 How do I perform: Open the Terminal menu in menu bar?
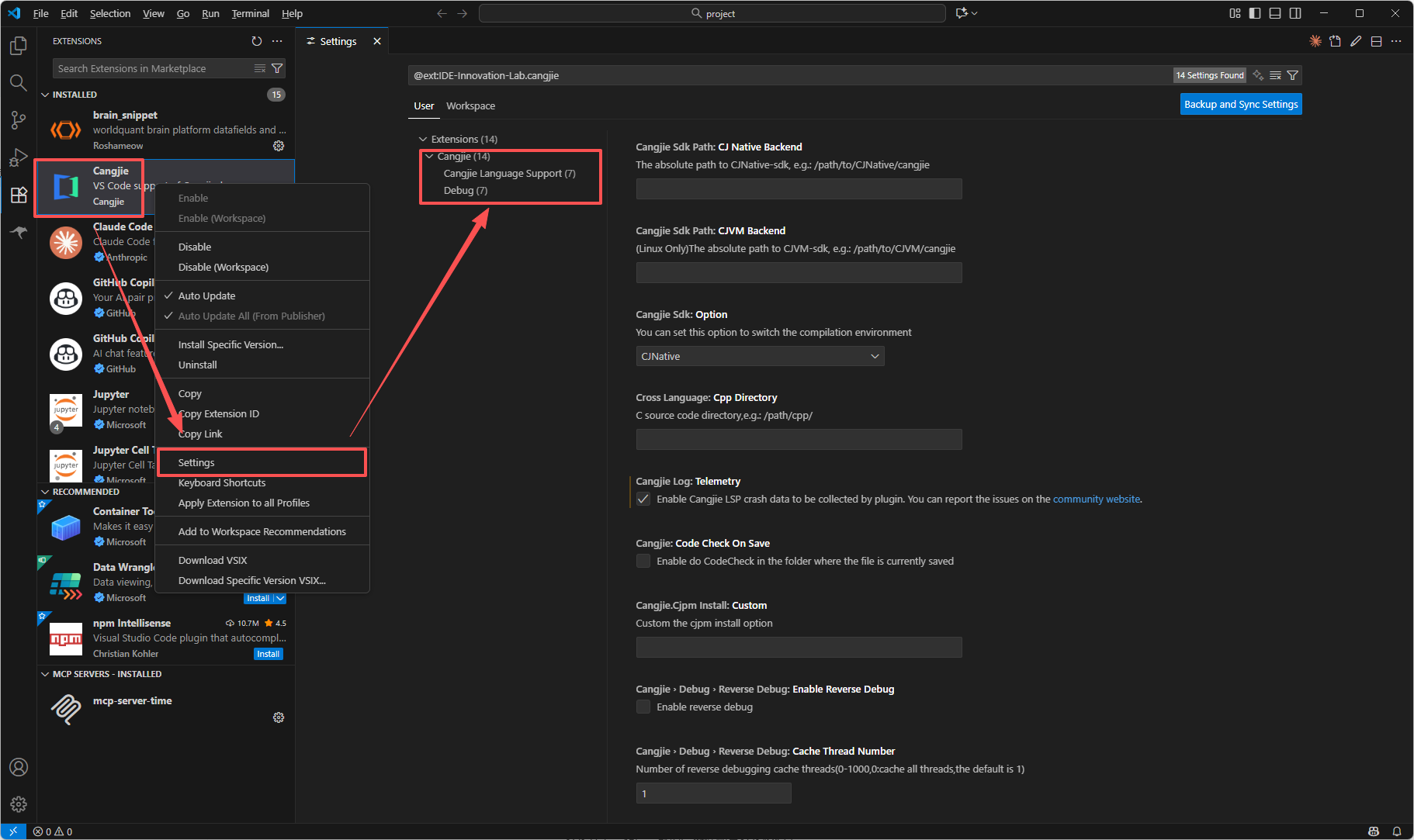click(x=250, y=13)
